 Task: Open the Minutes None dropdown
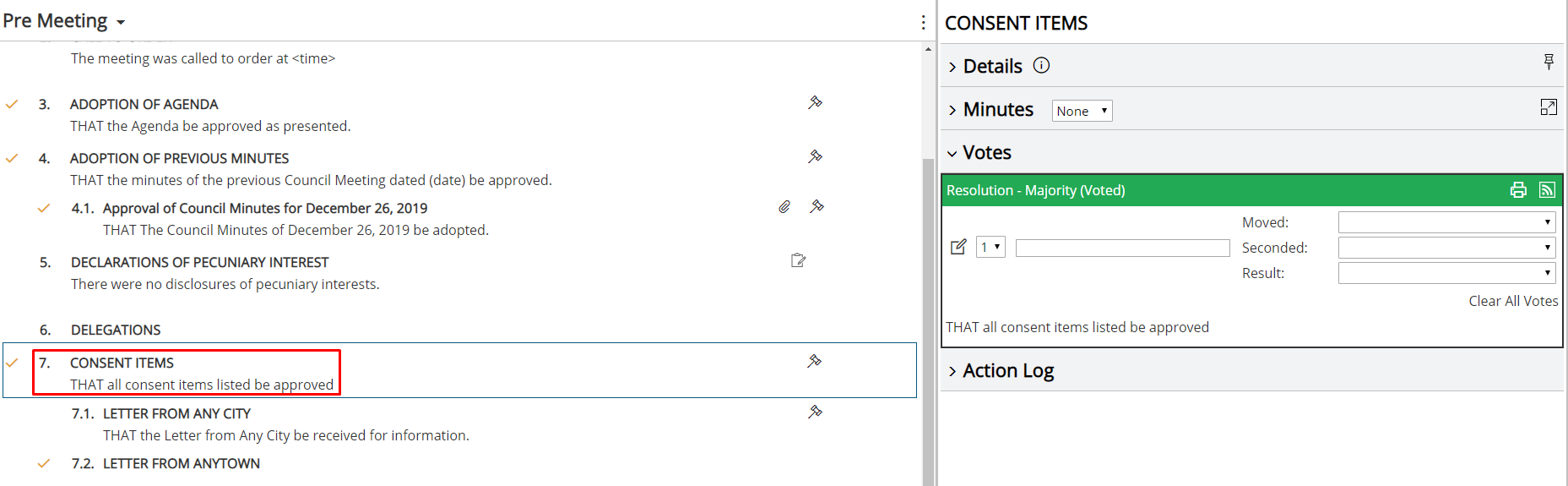click(x=1082, y=111)
